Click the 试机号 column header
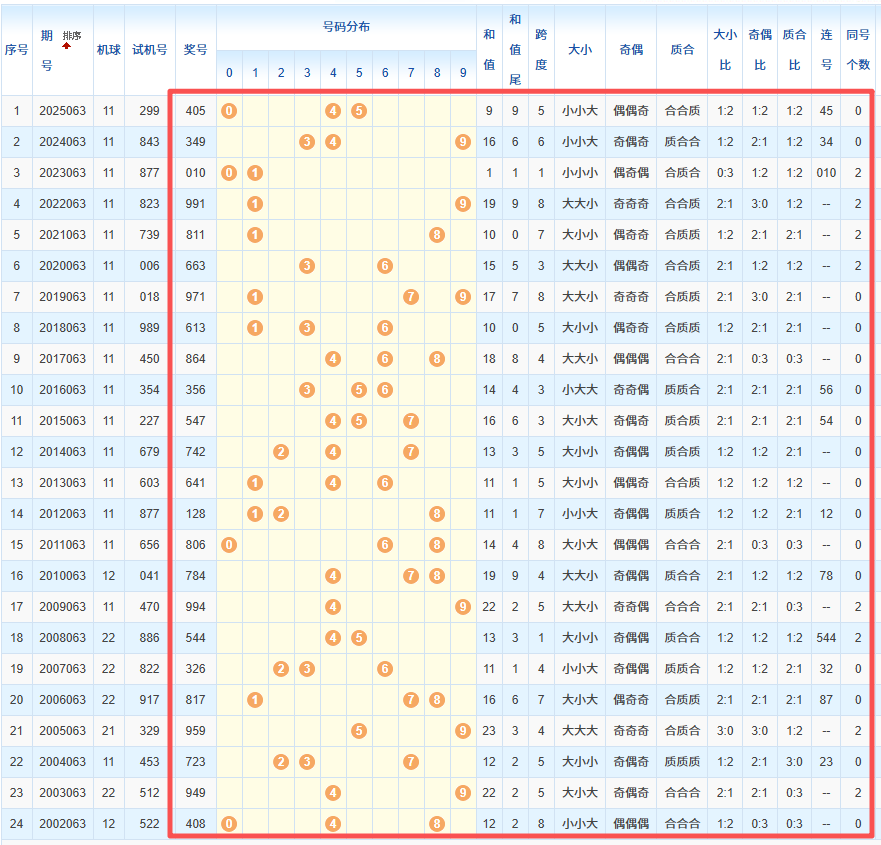The width and height of the screenshot is (881, 845). 150,49
